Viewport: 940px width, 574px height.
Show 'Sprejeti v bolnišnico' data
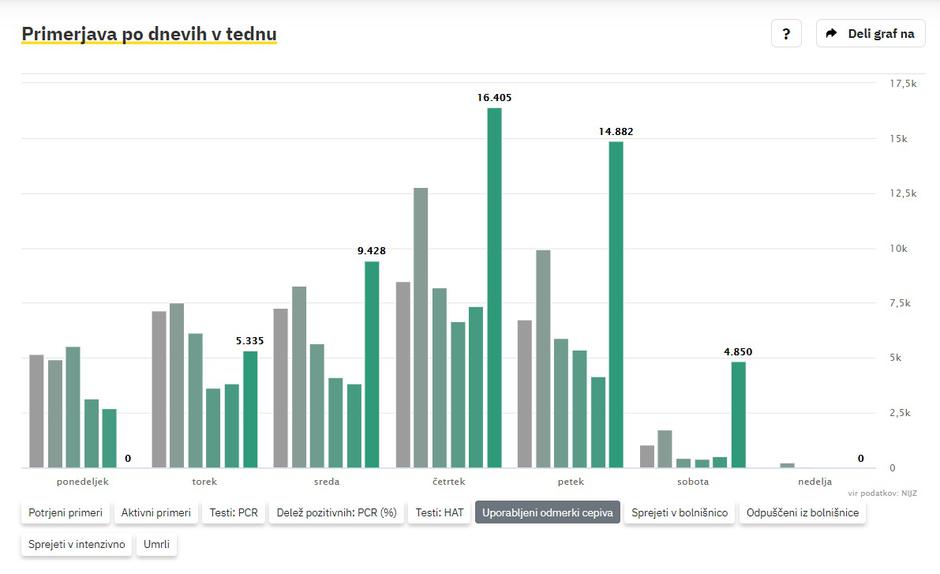(x=679, y=513)
